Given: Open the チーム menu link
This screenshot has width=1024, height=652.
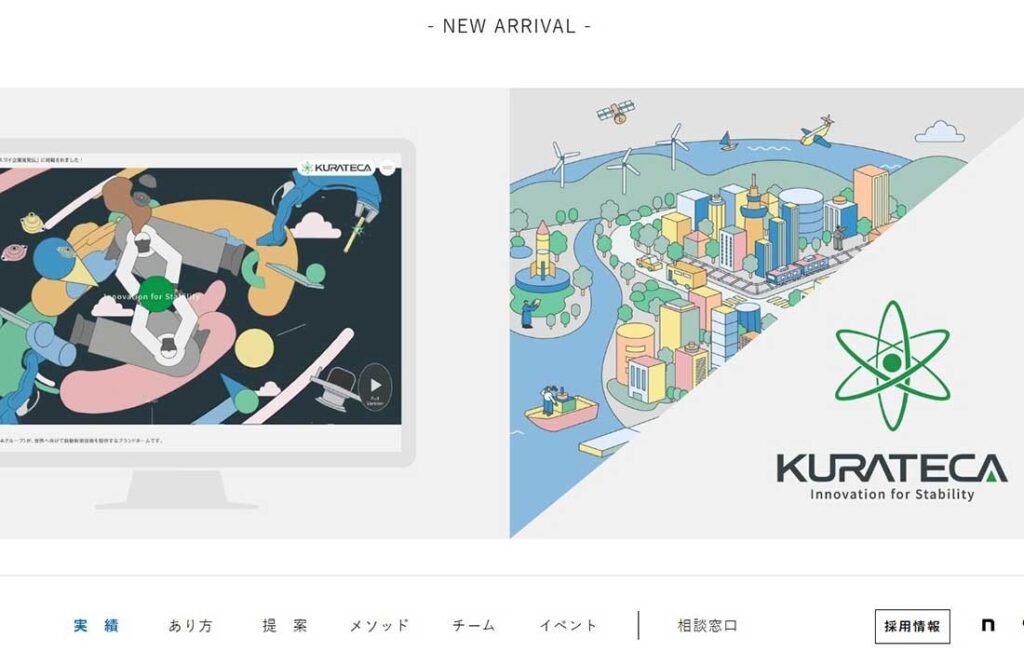Looking at the screenshot, I should click(x=473, y=626).
